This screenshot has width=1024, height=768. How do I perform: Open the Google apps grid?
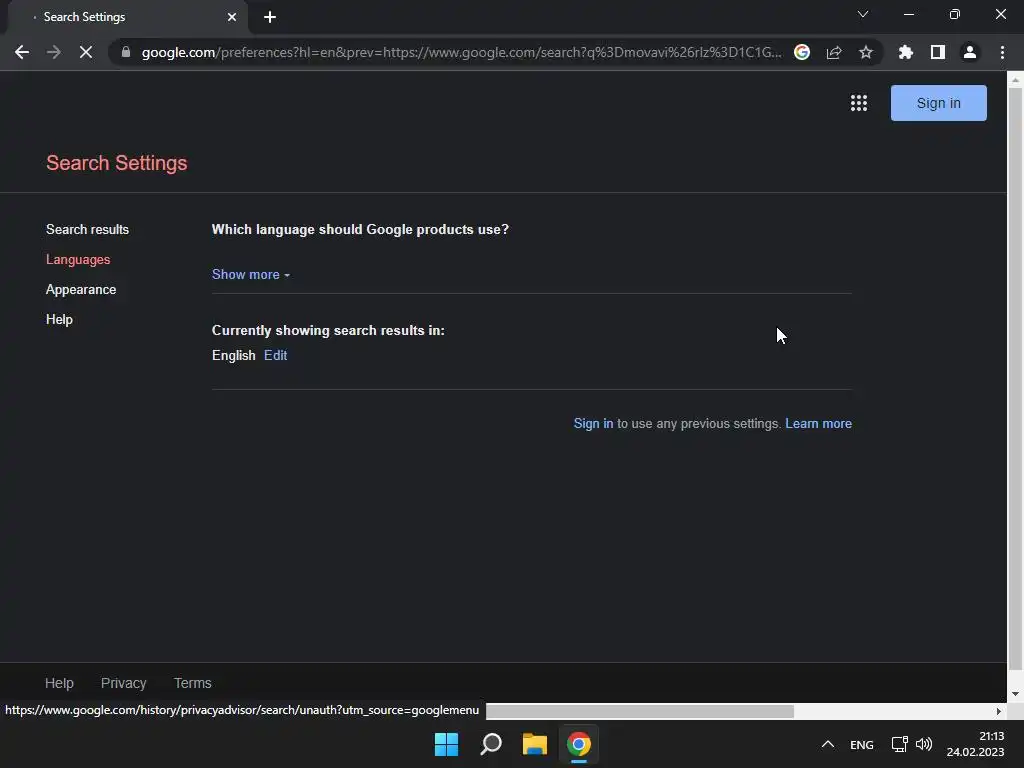click(859, 103)
